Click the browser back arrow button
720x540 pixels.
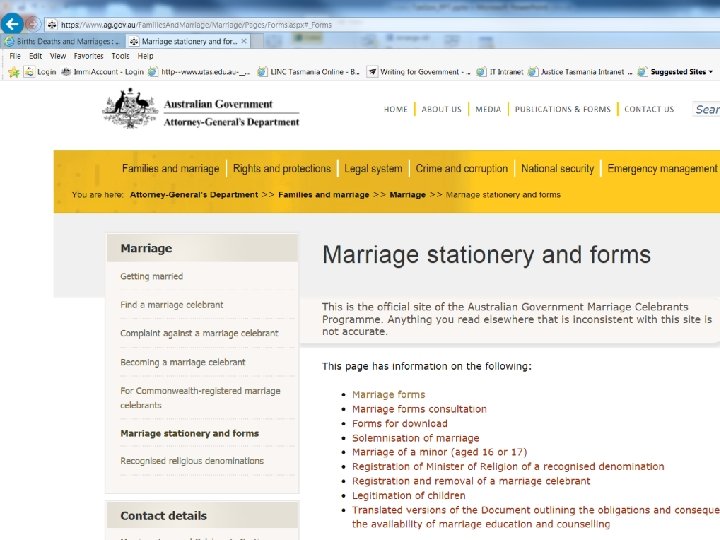(x=12, y=23)
